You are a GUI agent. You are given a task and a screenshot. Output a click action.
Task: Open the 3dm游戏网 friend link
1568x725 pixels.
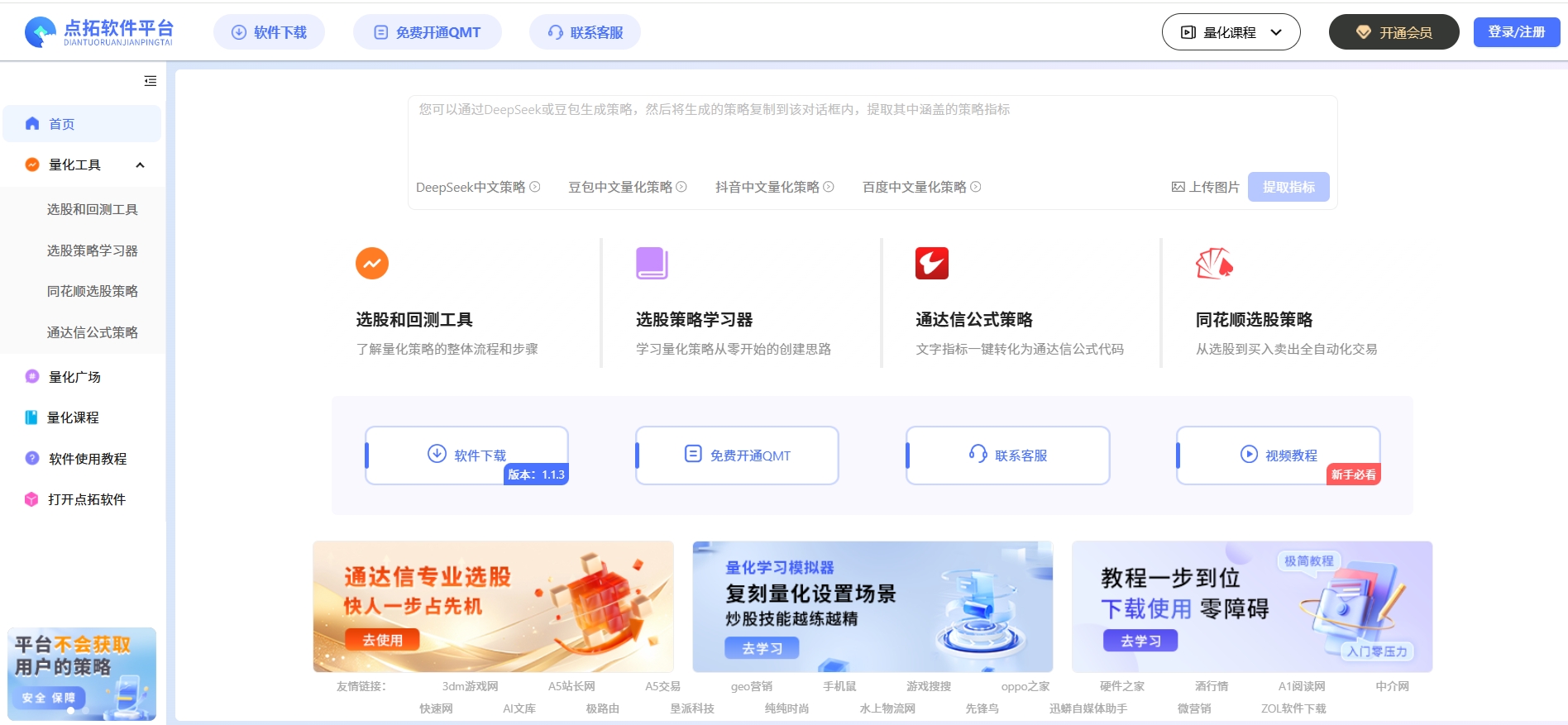pos(470,686)
